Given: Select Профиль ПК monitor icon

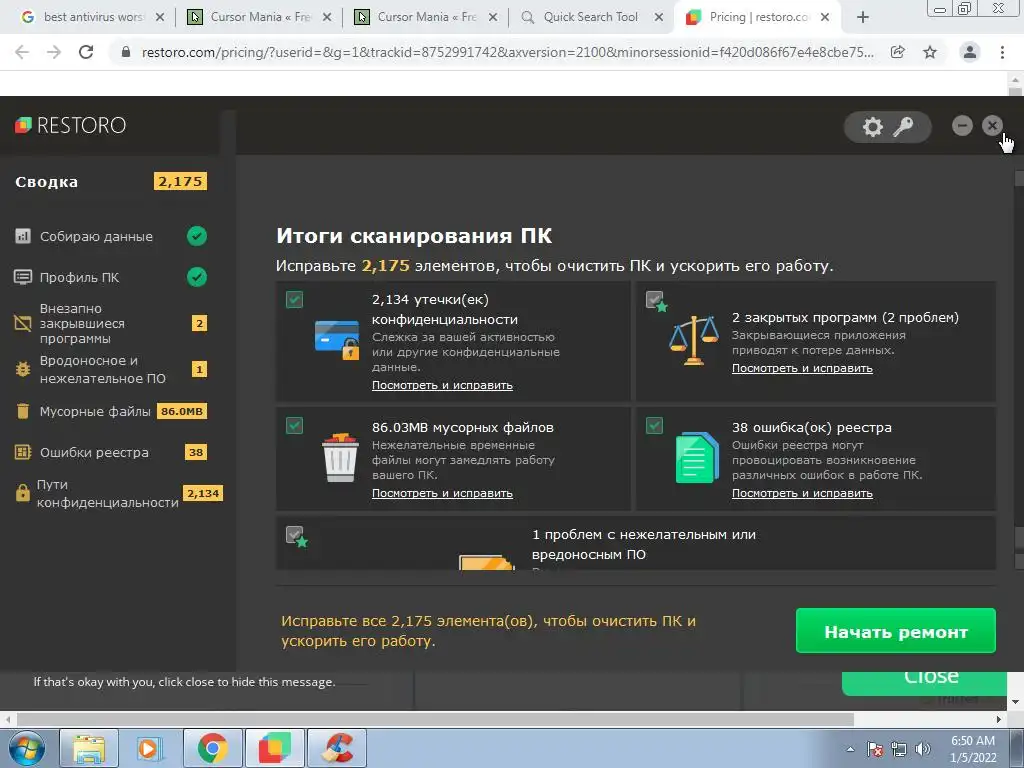Looking at the screenshot, I should [23, 277].
